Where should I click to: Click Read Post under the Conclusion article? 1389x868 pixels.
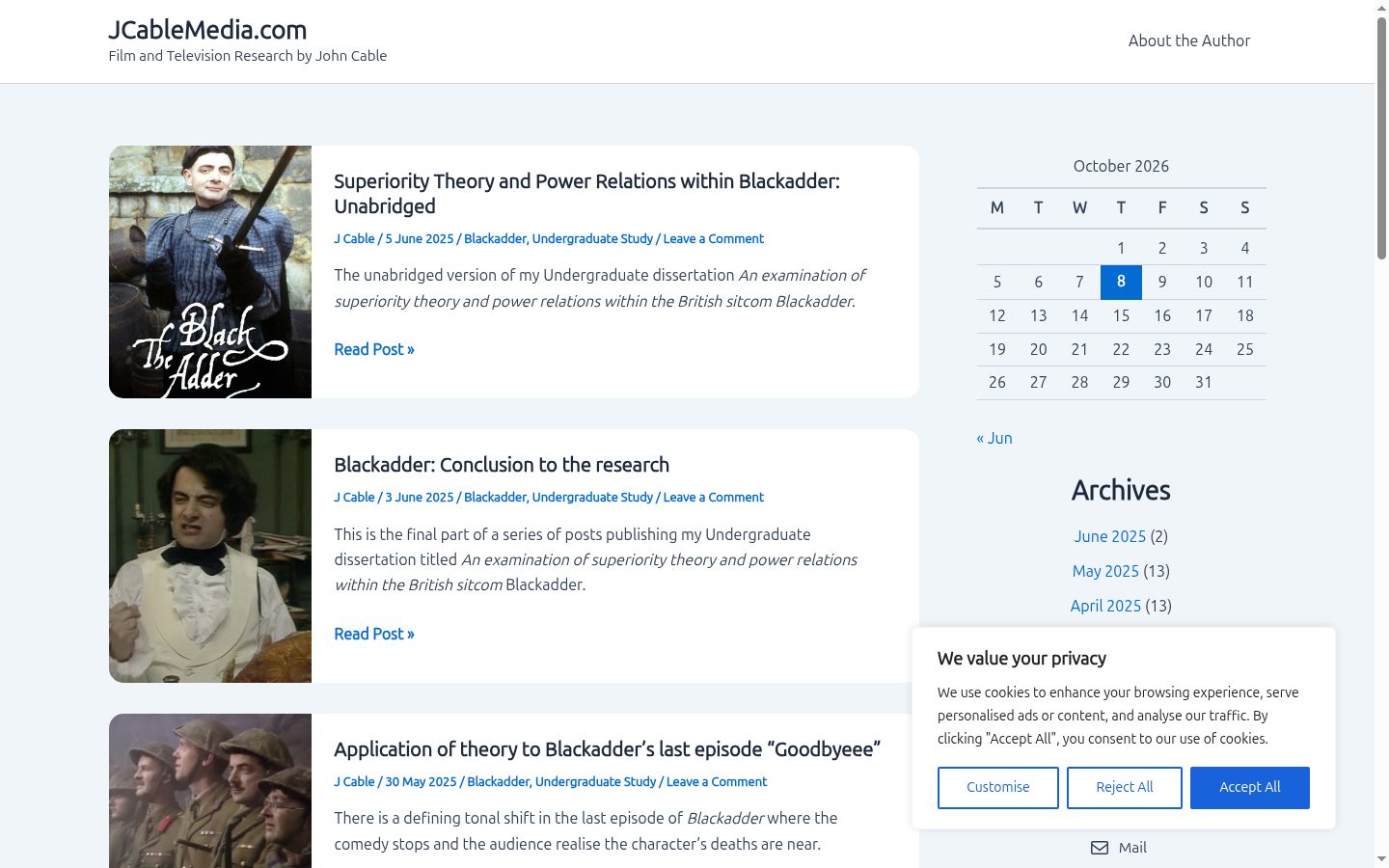tap(374, 634)
